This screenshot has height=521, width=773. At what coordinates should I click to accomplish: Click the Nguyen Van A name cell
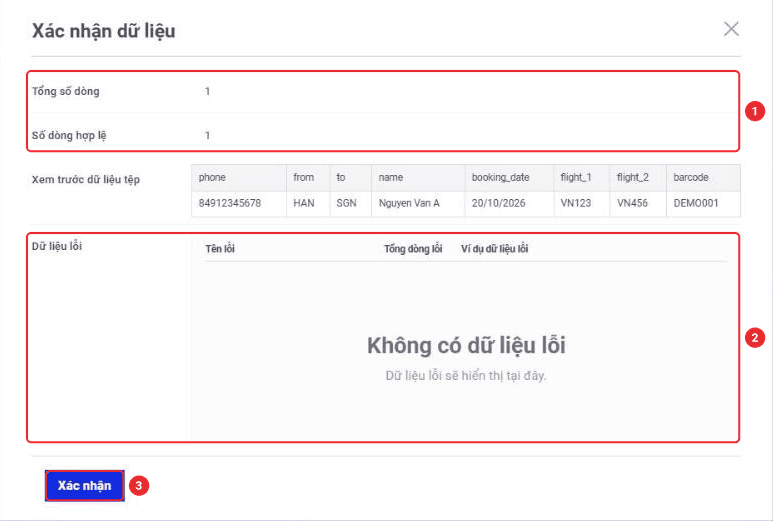coord(418,204)
